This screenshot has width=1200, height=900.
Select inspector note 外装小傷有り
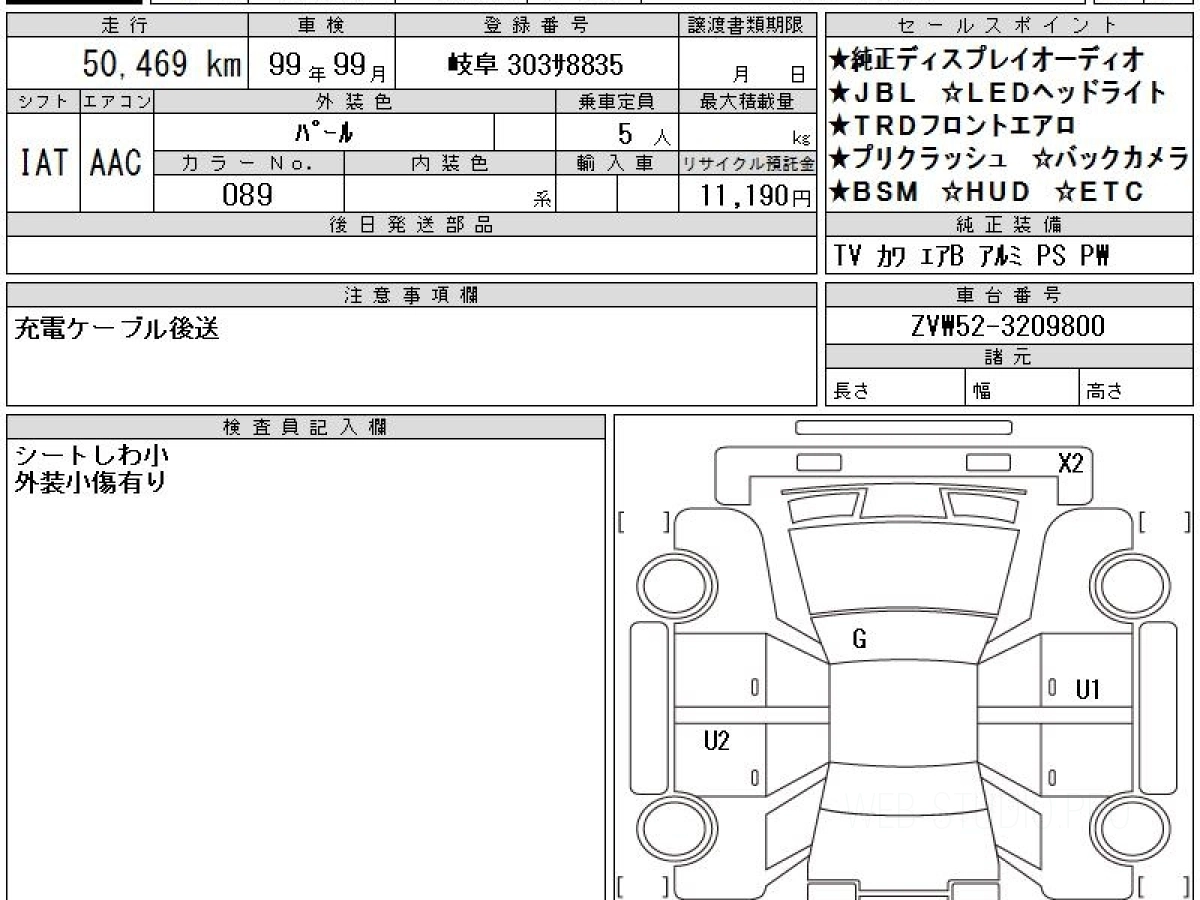pos(91,482)
